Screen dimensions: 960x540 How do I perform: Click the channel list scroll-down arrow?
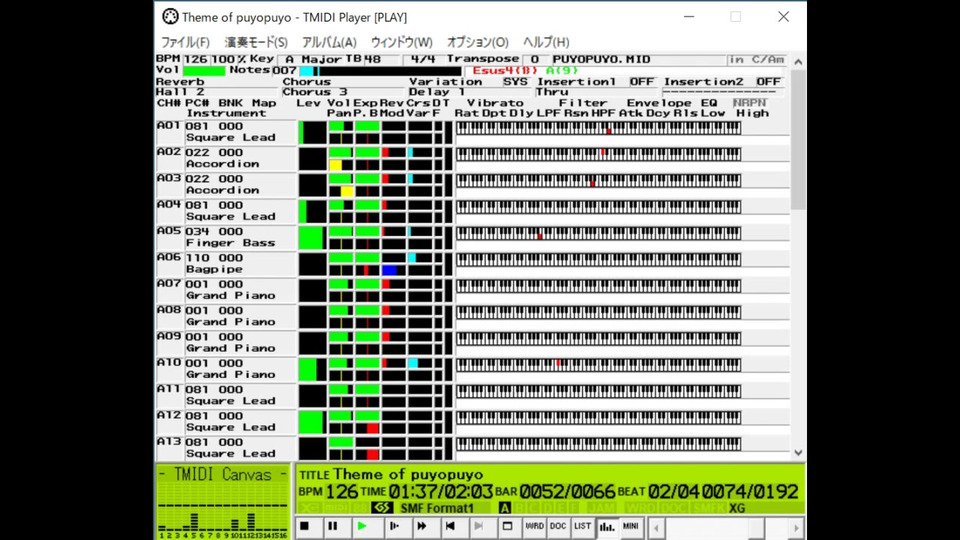(x=798, y=453)
